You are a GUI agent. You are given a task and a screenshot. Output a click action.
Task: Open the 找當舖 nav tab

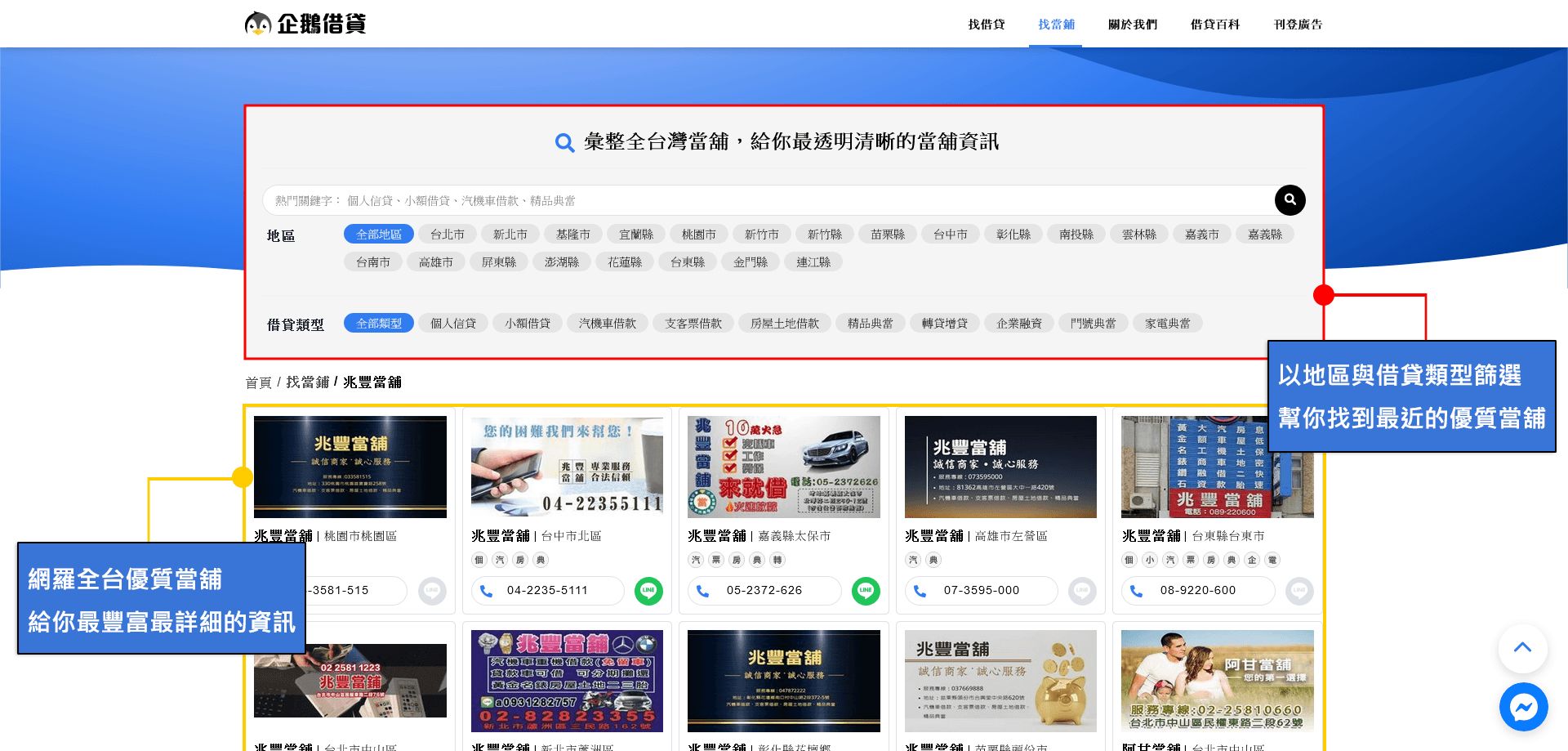(x=1056, y=25)
